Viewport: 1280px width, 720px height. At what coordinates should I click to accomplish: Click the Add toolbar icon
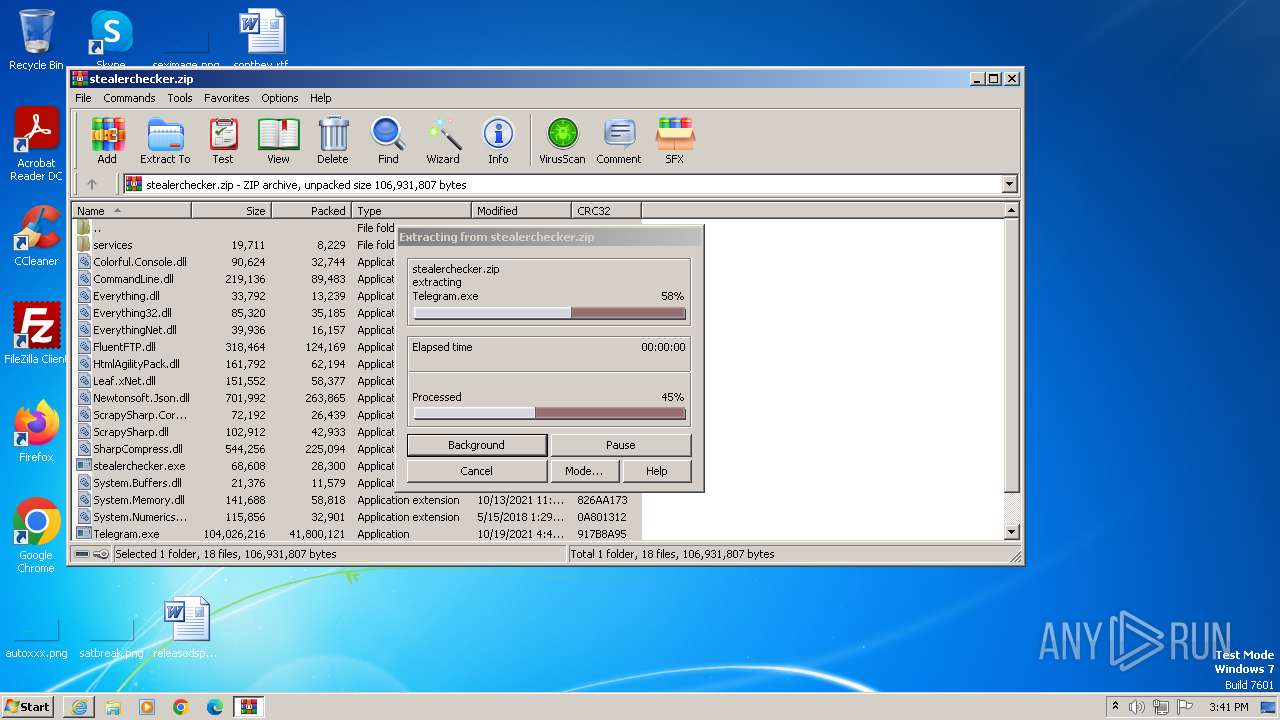coord(107,140)
